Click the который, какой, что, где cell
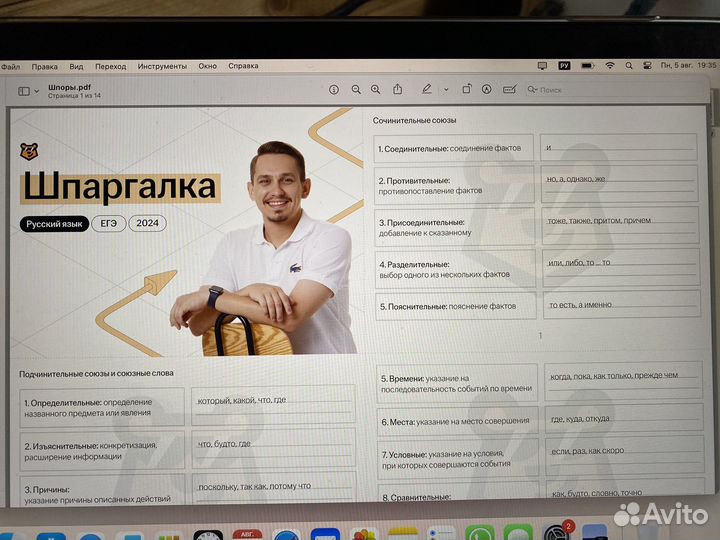This screenshot has height=540, width=720. (x=273, y=405)
